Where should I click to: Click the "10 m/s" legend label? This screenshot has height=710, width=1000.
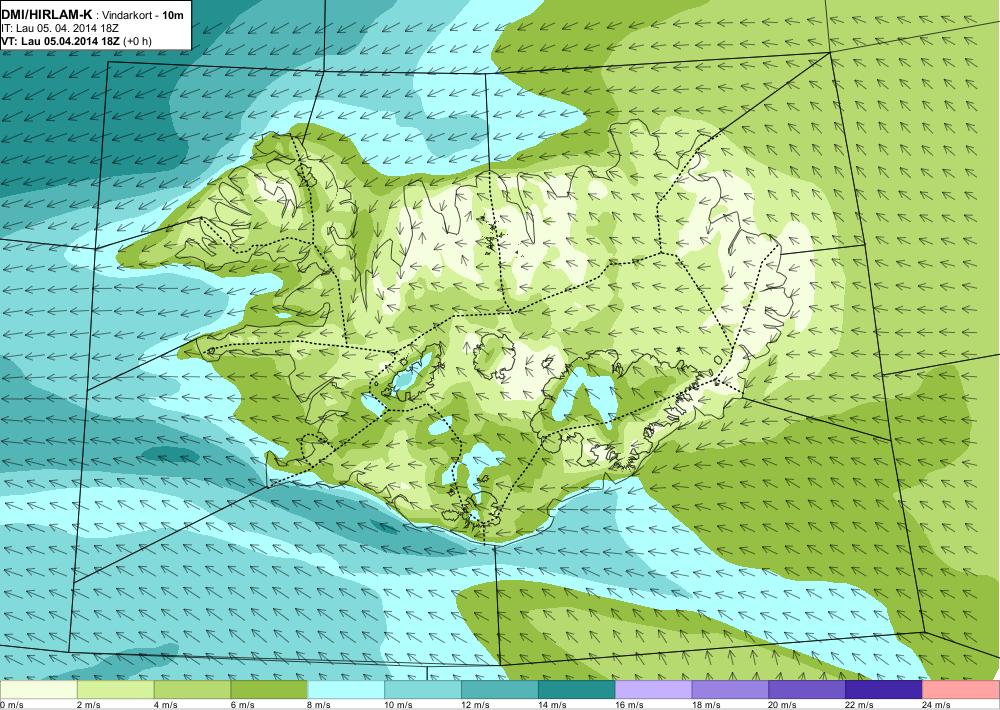399,705
